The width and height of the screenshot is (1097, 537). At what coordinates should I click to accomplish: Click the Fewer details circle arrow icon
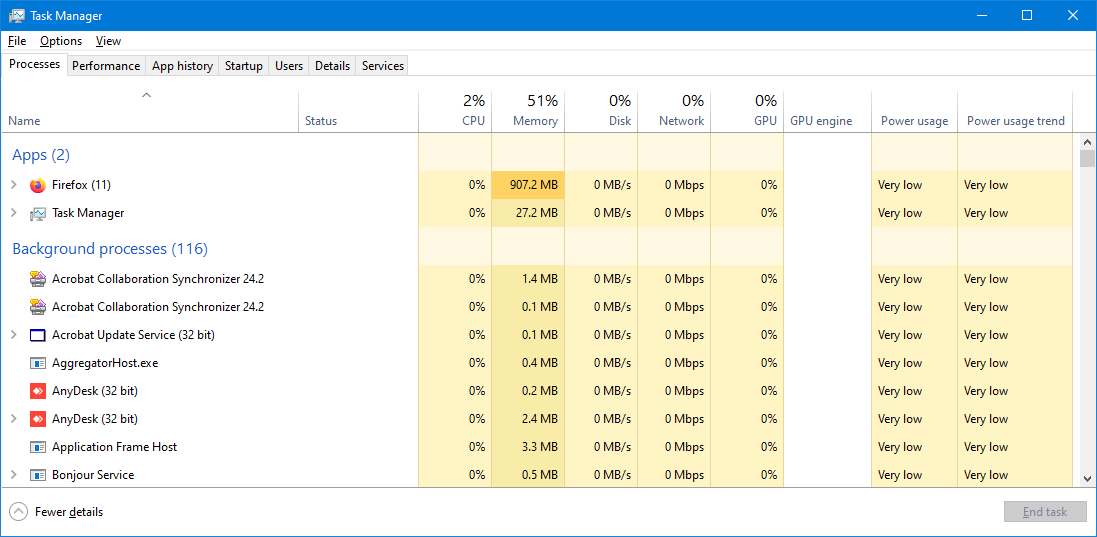(18, 512)
